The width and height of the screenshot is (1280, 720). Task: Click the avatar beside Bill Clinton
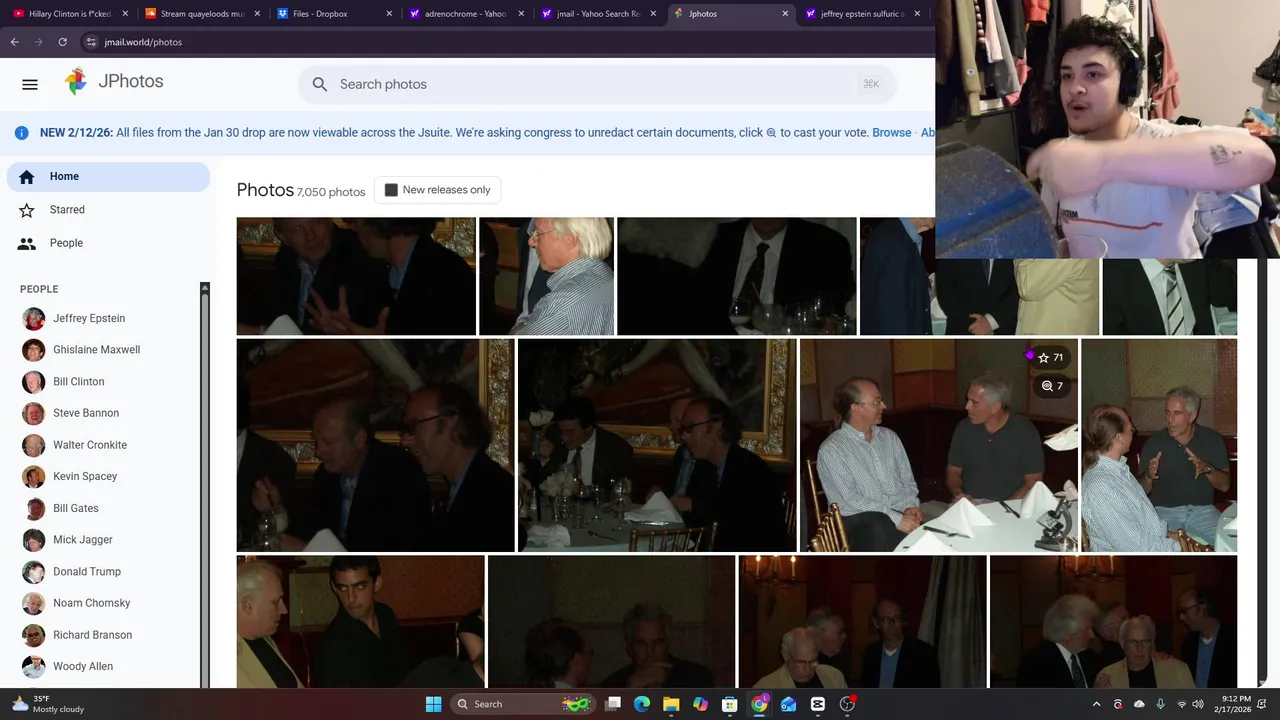pos(34,382)
